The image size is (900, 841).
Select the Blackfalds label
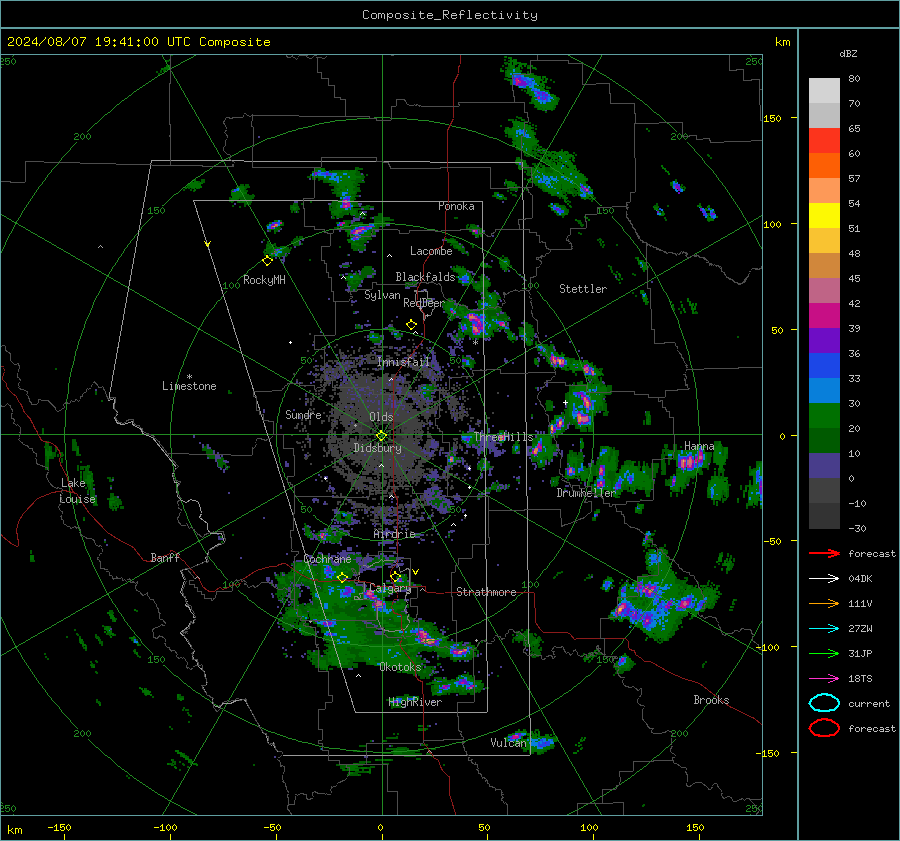point(425,277)
